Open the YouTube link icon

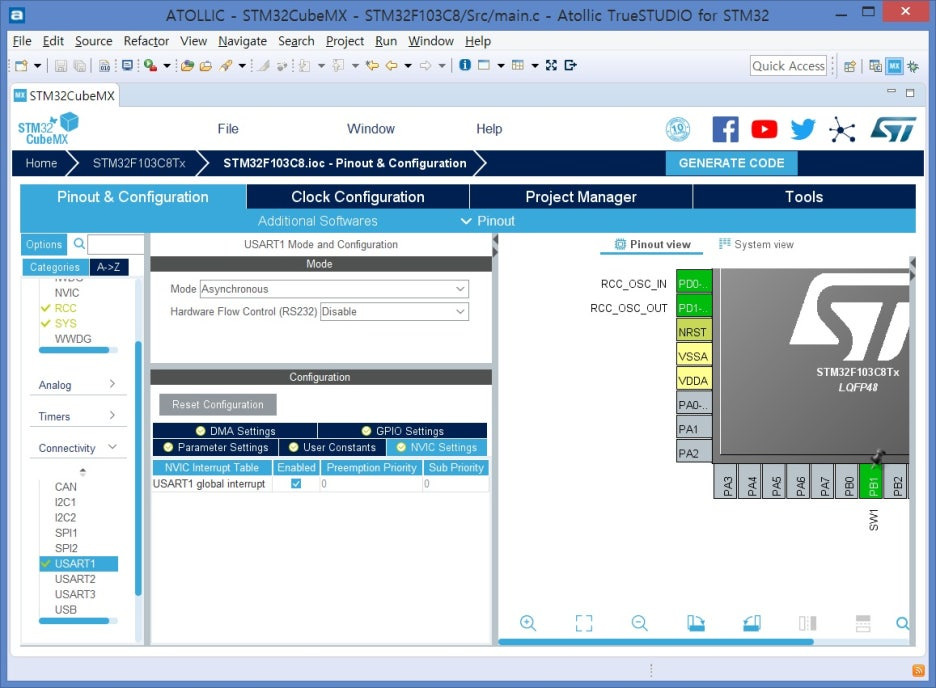click(764, 129)
